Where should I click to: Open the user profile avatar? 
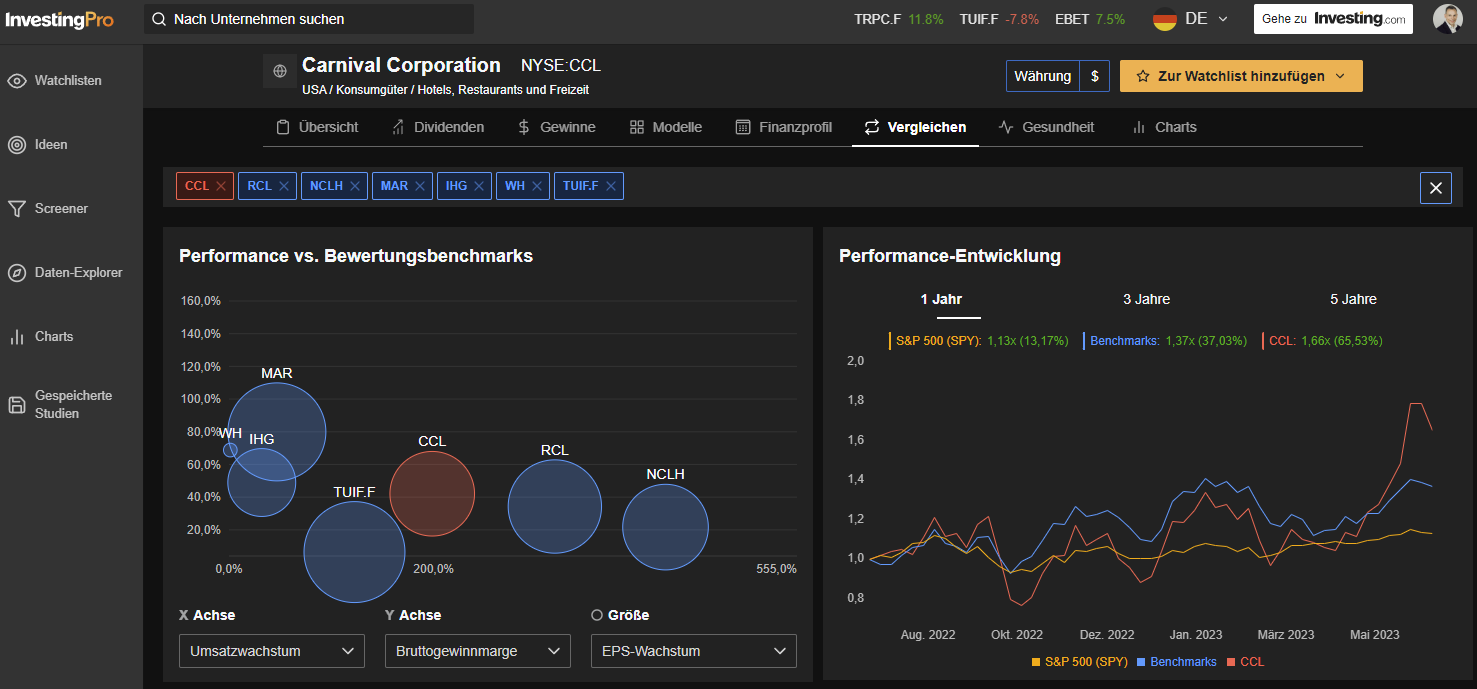click(x=1447, y=19)
